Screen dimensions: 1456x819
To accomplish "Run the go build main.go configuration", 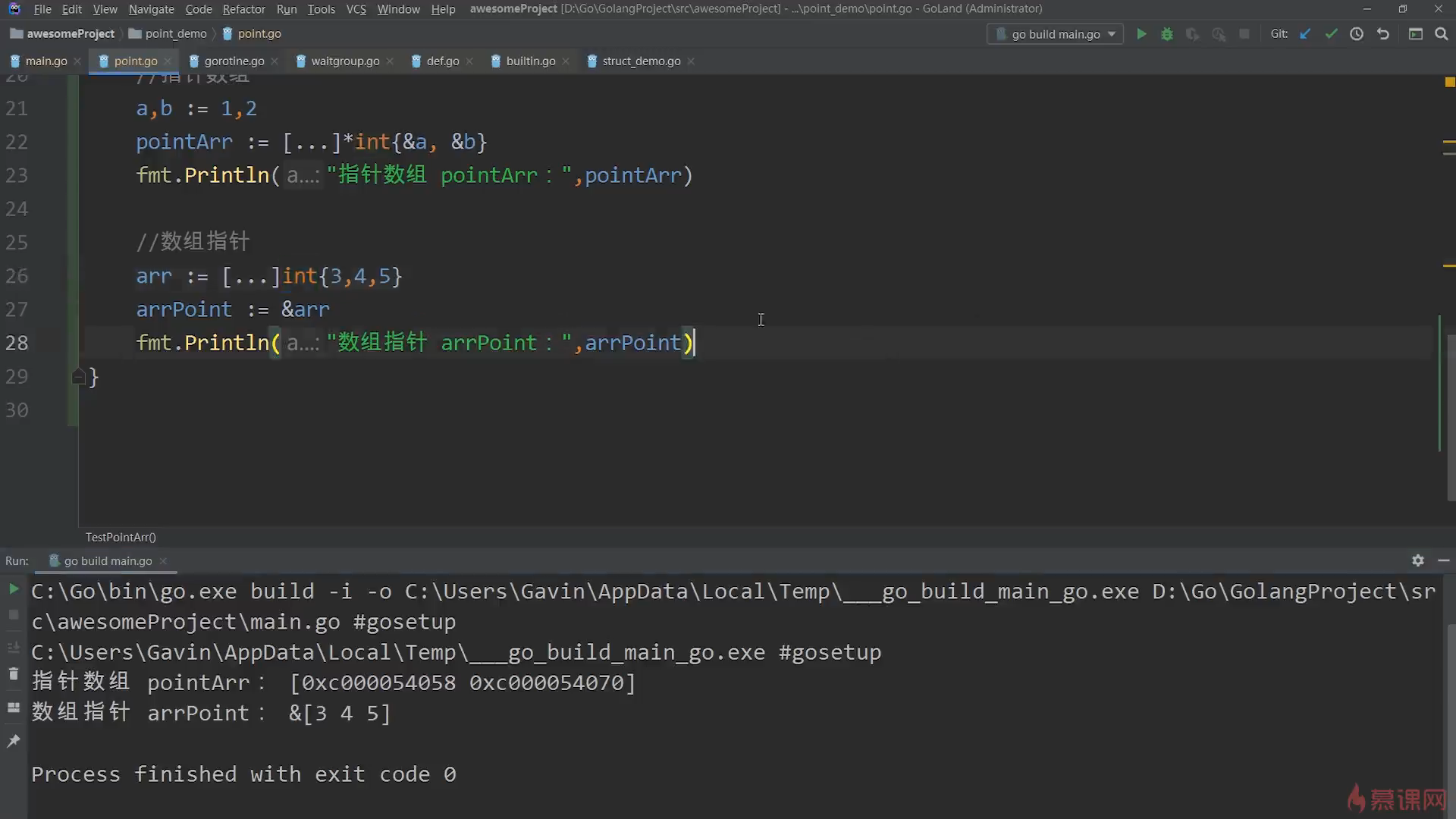I will tap(1141, 34).
